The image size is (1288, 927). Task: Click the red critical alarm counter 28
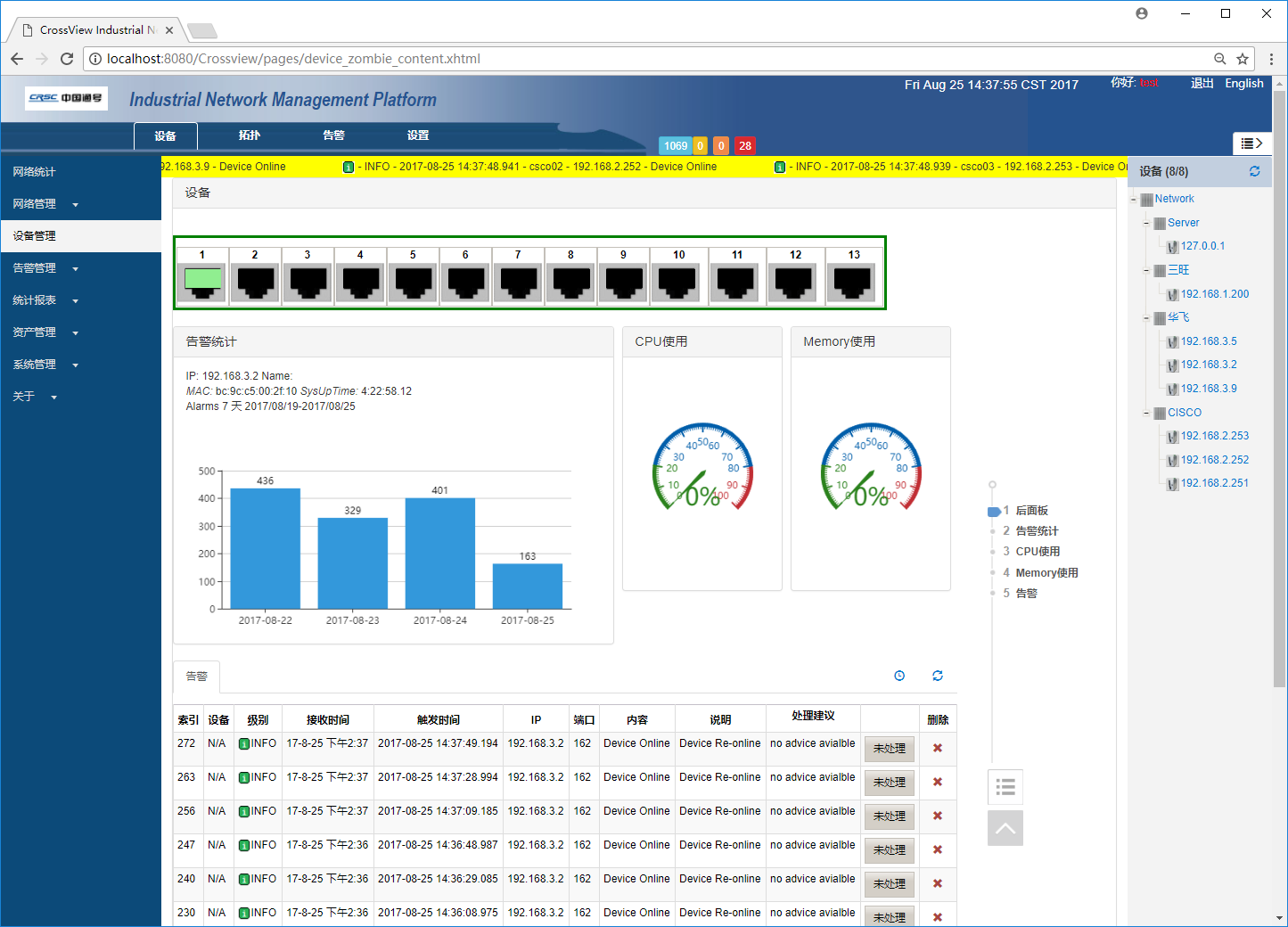pos(745,145)
